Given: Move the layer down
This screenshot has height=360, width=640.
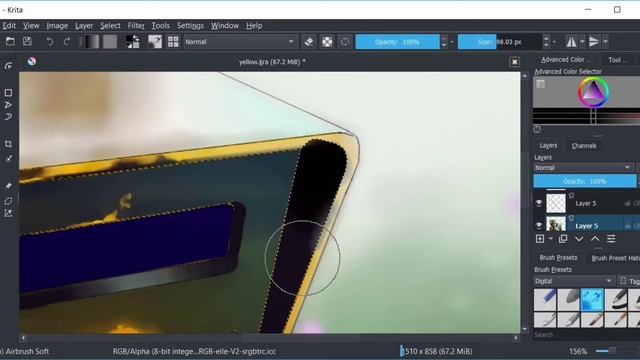Looking at the screenshot, I should click(579, 239).
